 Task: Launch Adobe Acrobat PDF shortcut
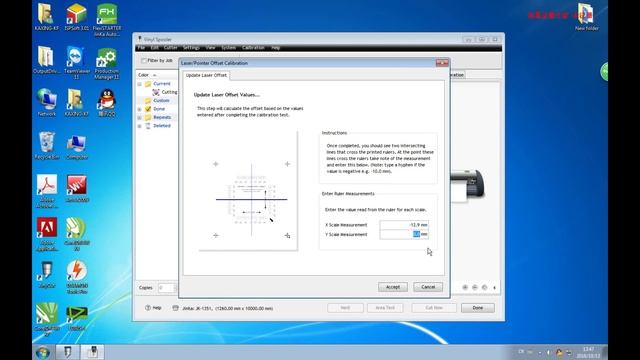point(47,191)
